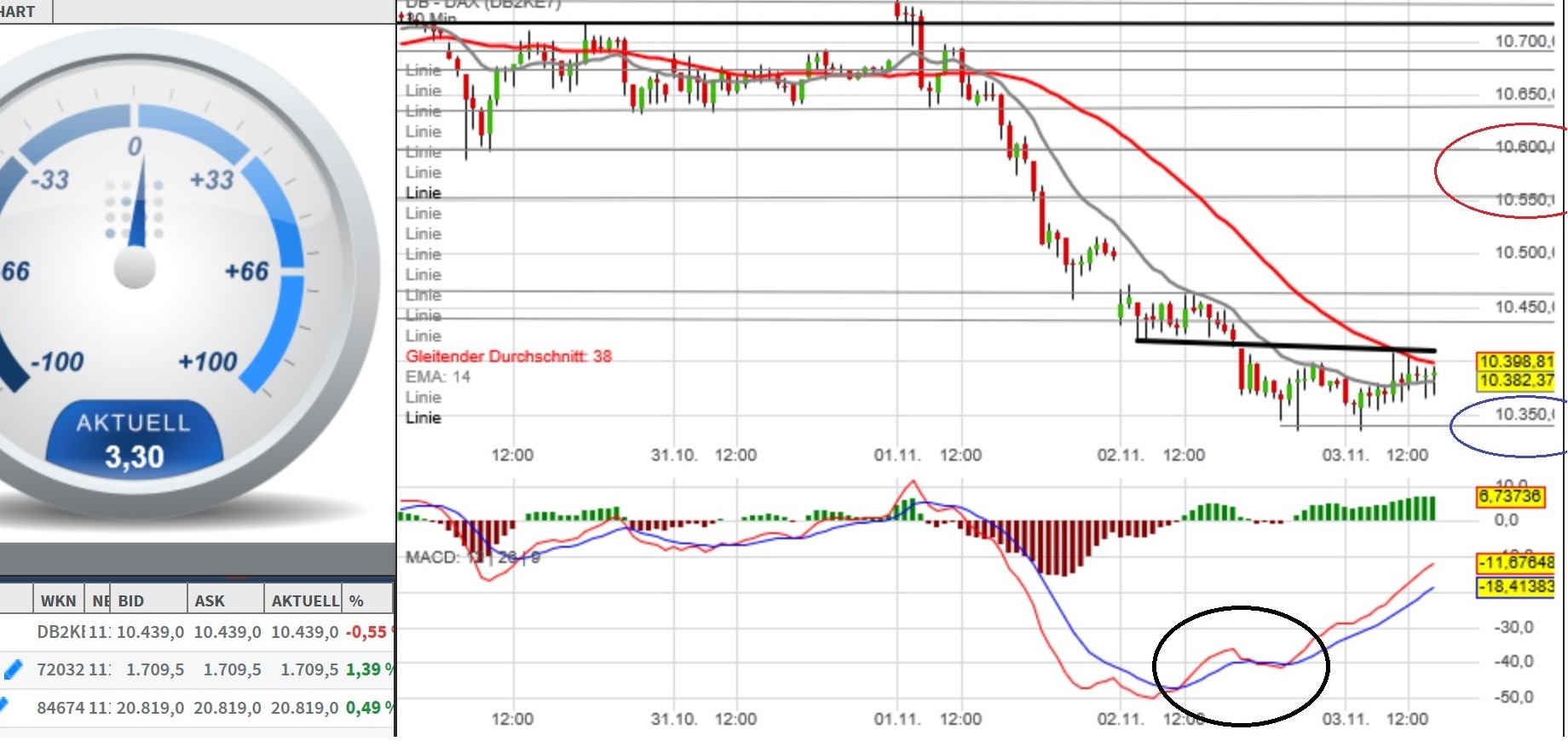Select the EMA: 14 indicator label
Viewport: 1568px width, 741px height.
(x=438, y=376)
